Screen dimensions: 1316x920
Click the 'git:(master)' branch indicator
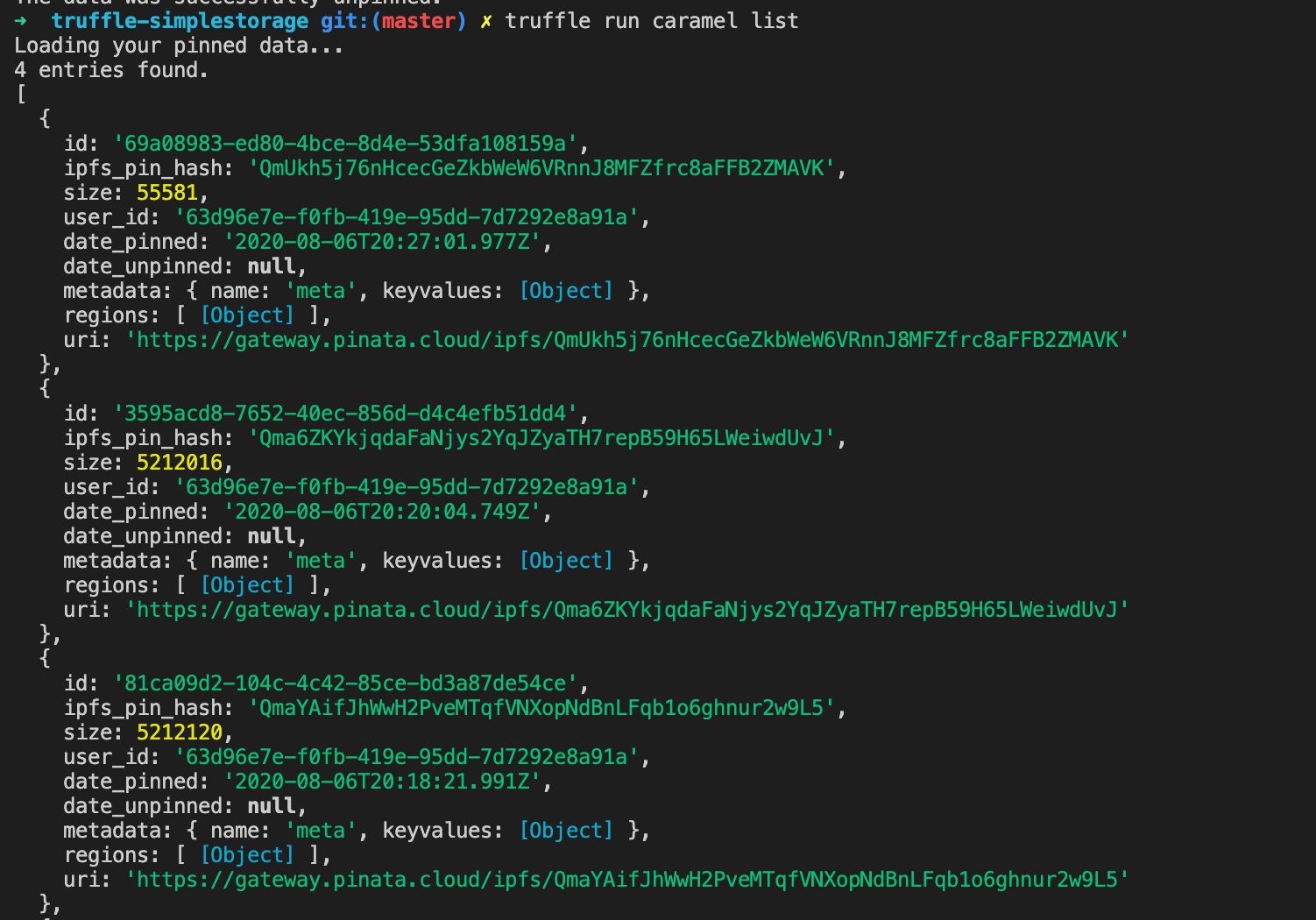(x=393, y=20)
